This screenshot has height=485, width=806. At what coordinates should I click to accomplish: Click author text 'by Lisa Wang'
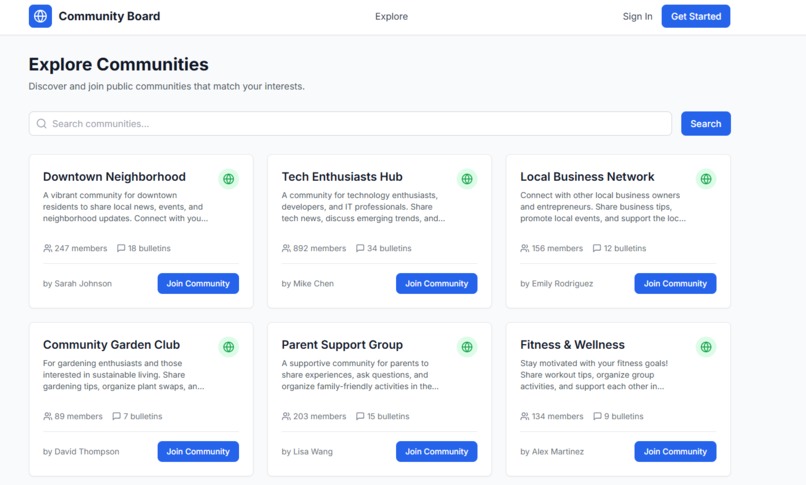coord(307,452)
